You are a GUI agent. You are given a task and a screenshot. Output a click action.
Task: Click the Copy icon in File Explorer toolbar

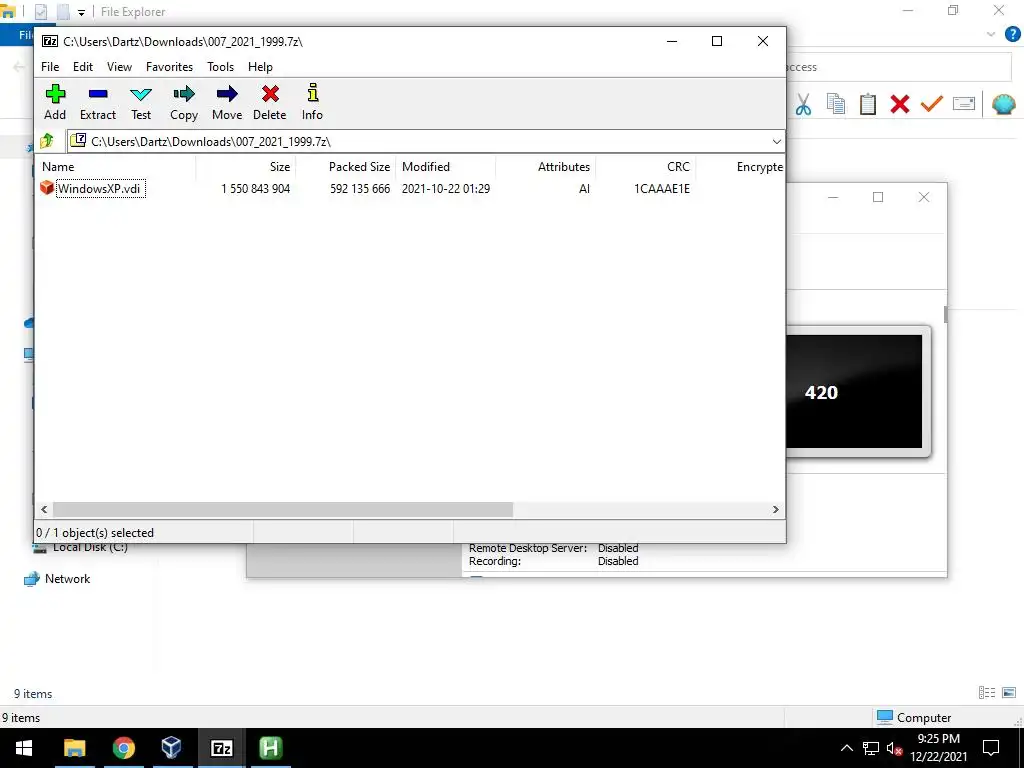835,104
